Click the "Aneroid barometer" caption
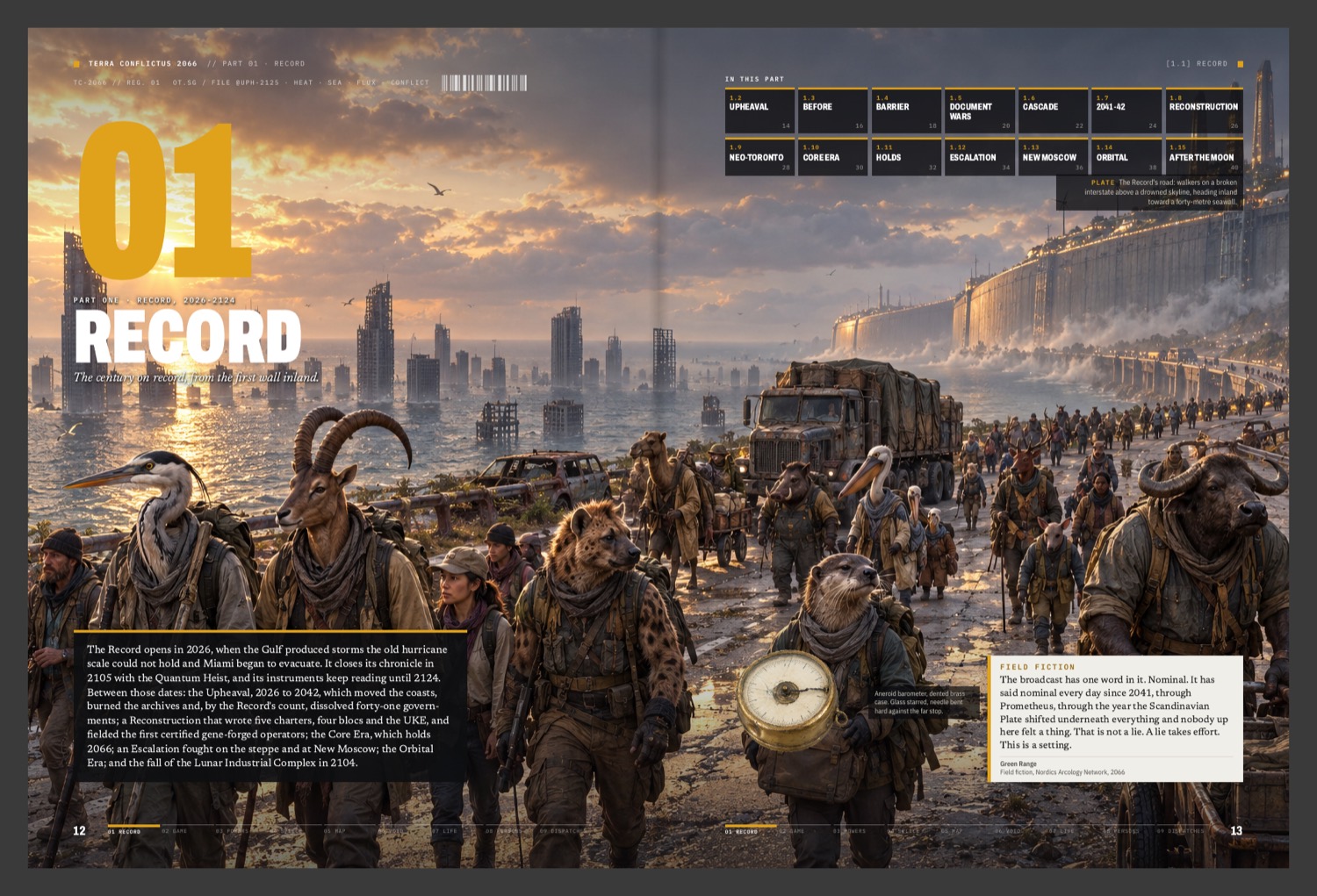 919,702
